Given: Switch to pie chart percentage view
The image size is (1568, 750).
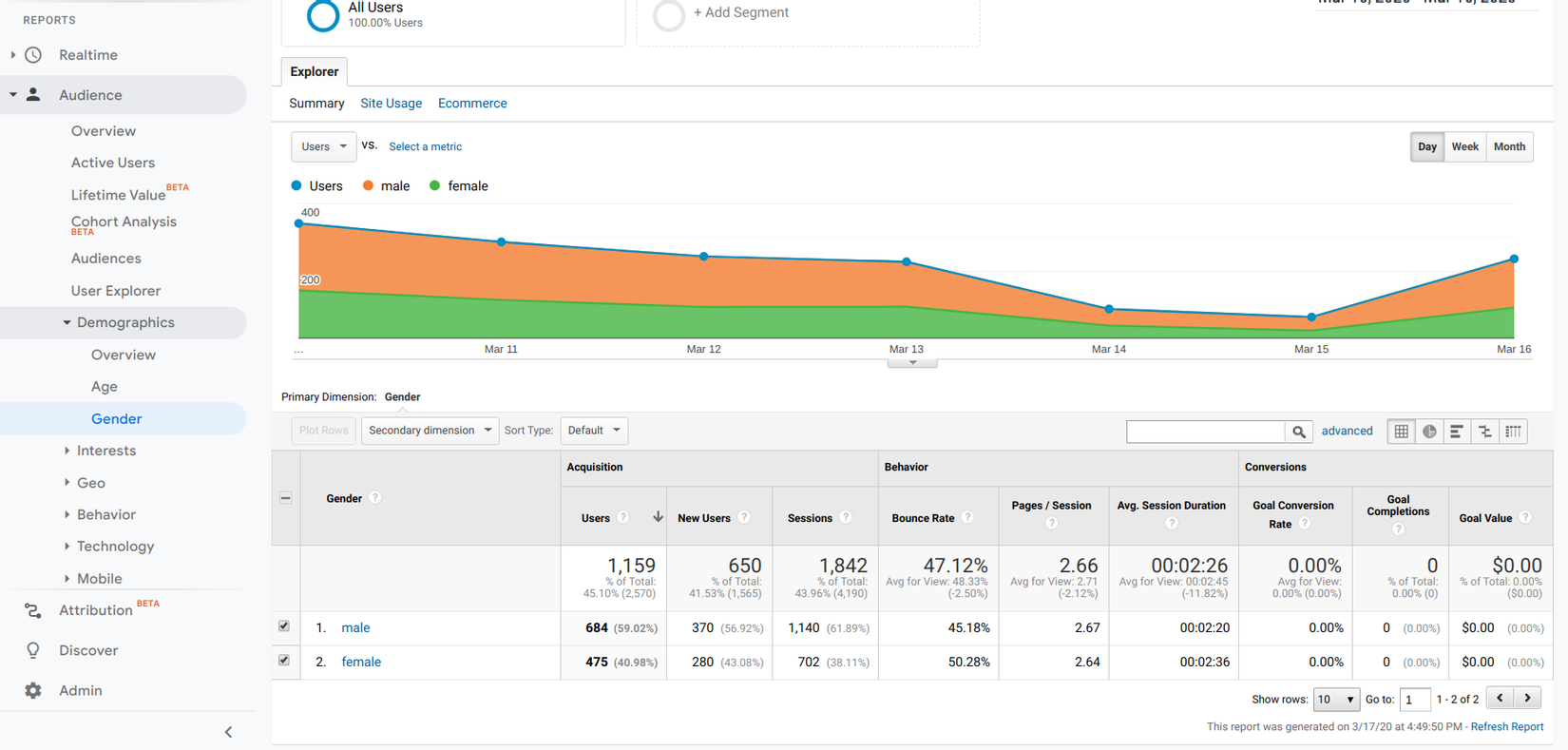Looking at the screenshot, I should (1429, 432).
